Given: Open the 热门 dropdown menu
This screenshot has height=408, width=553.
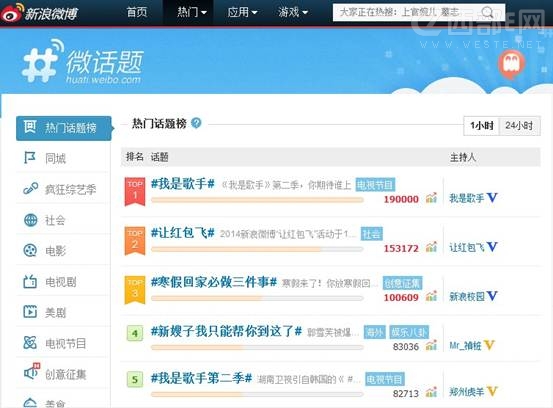Looking at the screenshot, I should (x=192, y=12).
